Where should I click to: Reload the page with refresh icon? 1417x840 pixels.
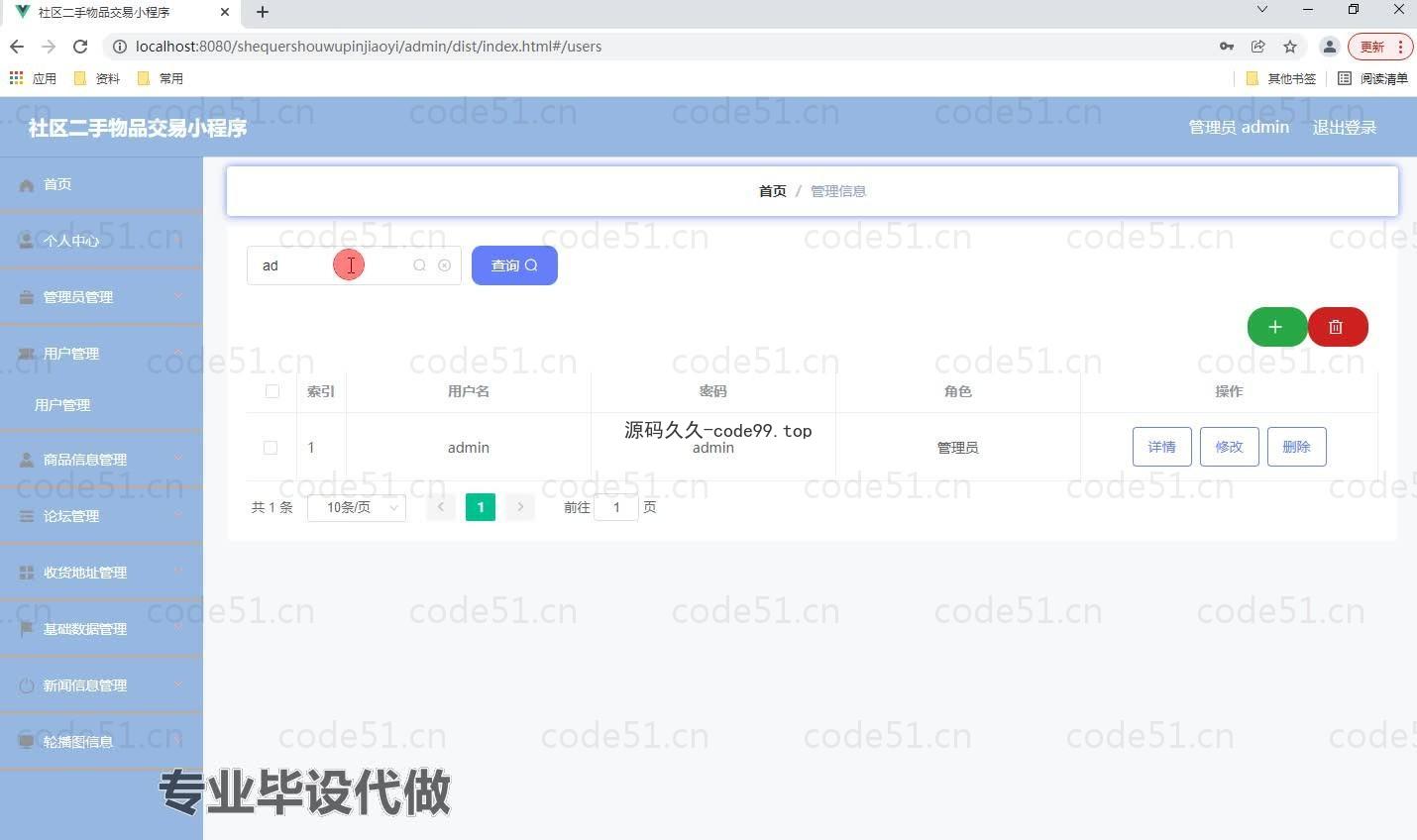pos(81,47)
